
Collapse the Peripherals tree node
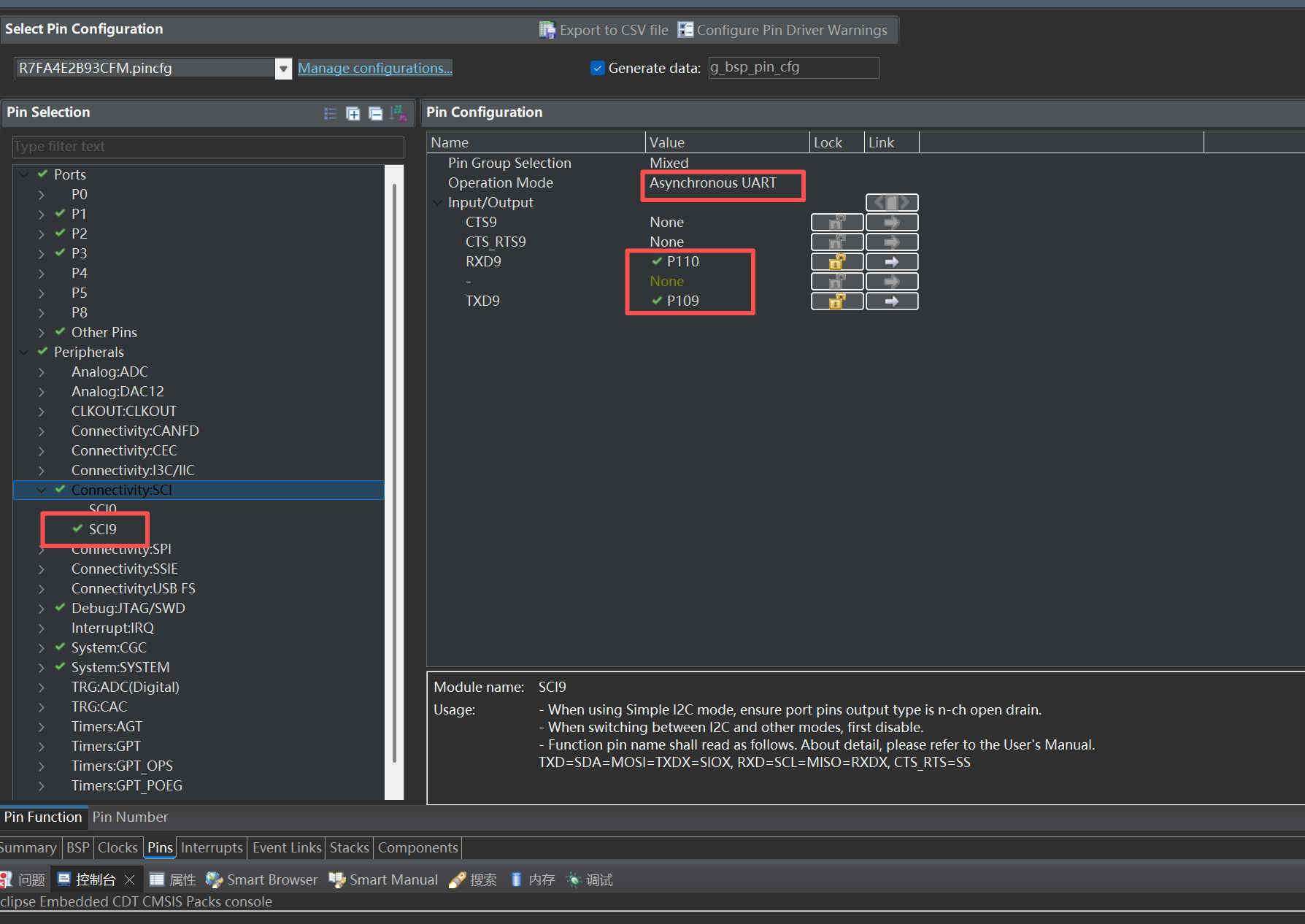(24, 352)
